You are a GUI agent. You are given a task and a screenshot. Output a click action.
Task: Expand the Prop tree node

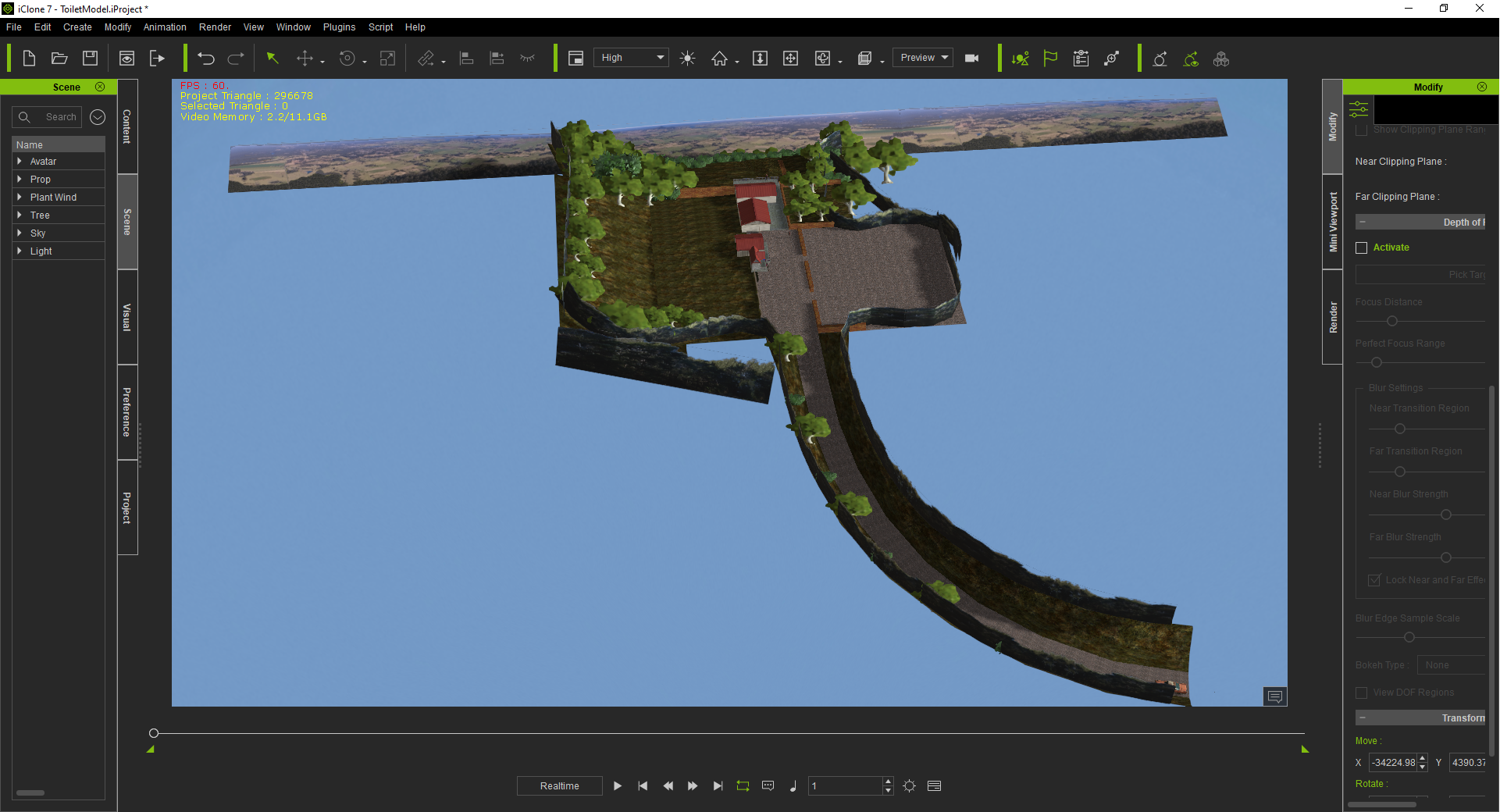20,180
